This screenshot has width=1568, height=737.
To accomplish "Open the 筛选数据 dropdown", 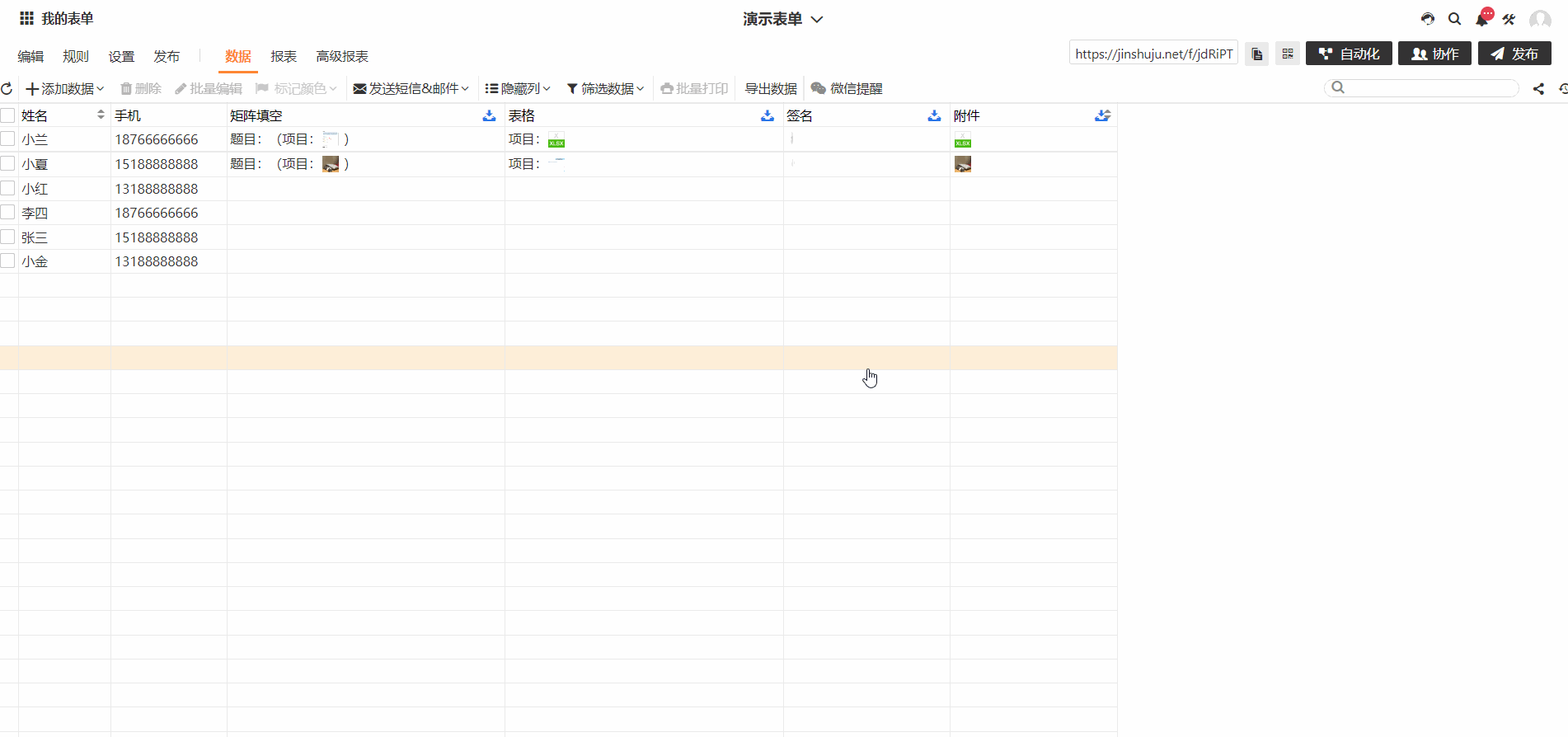I will pos(605,88).
